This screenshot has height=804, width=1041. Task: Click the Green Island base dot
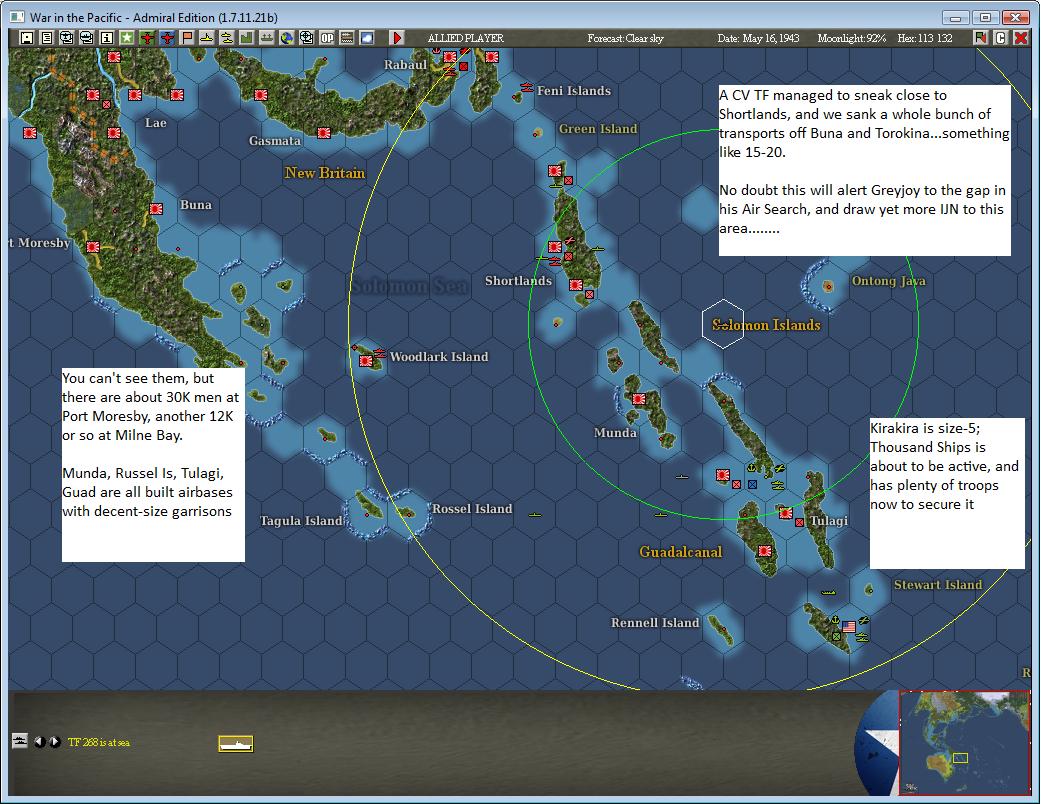click(x=536, y=133)
